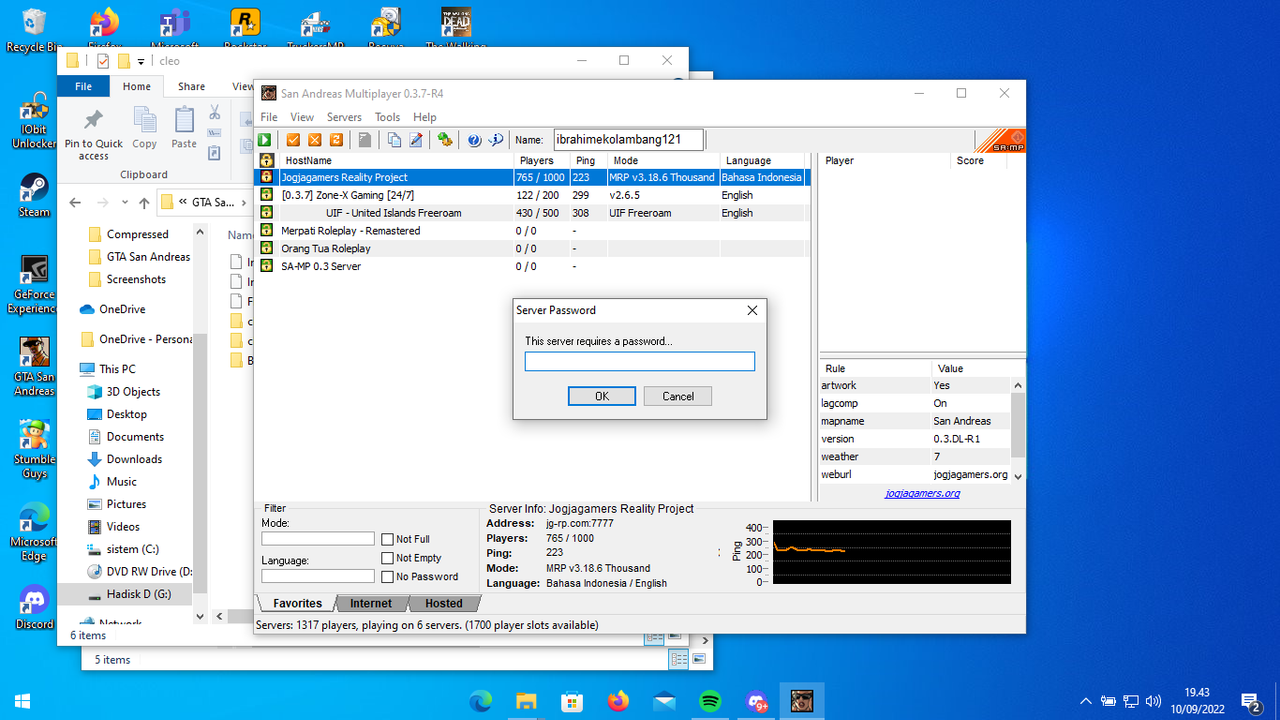Viewport: 1280px width, 720px height.
Task: Open the SA-MP Servers menu
Action: coord(344,117)
